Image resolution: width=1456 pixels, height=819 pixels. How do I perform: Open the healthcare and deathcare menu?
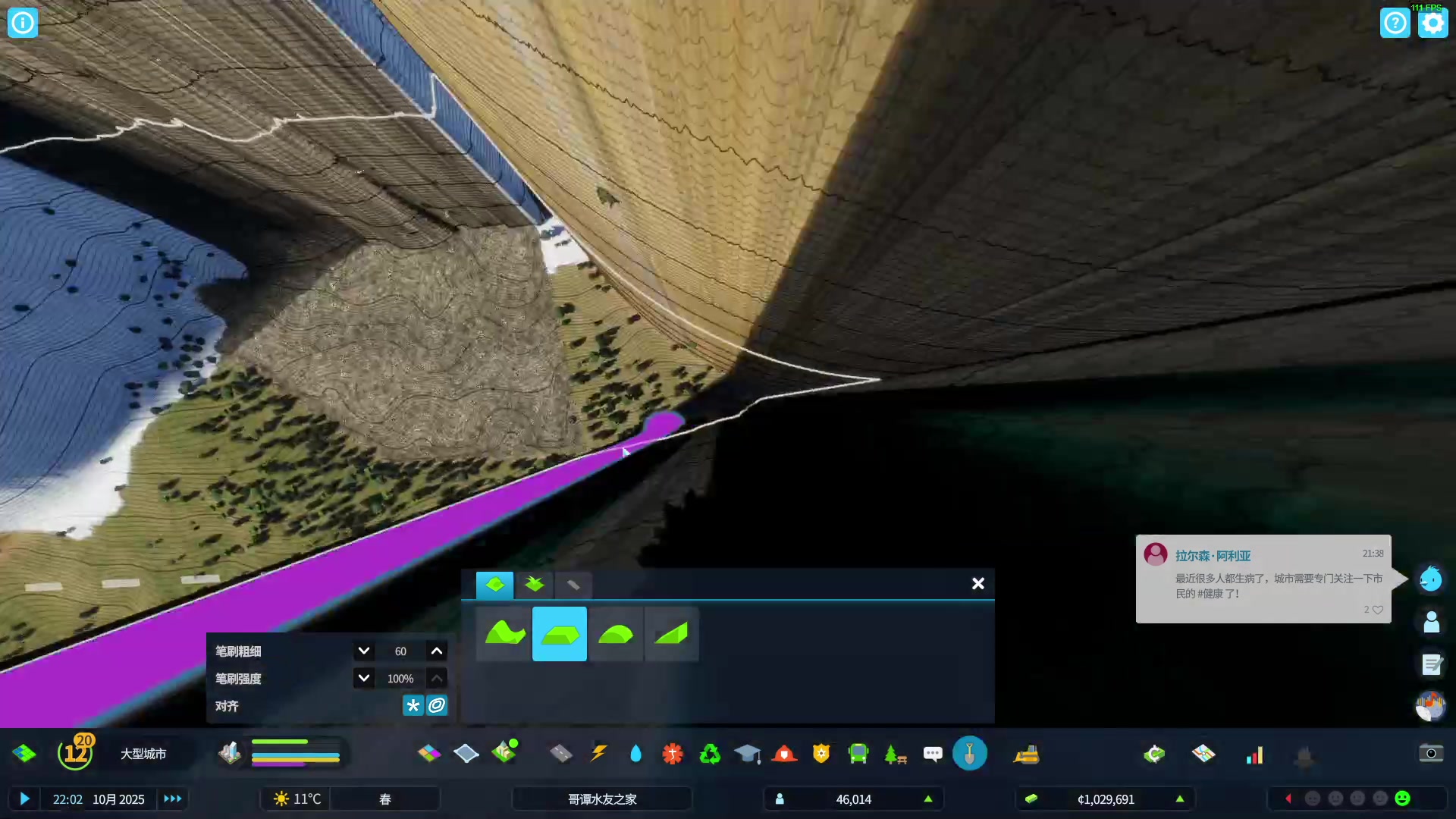pos(673,753)
